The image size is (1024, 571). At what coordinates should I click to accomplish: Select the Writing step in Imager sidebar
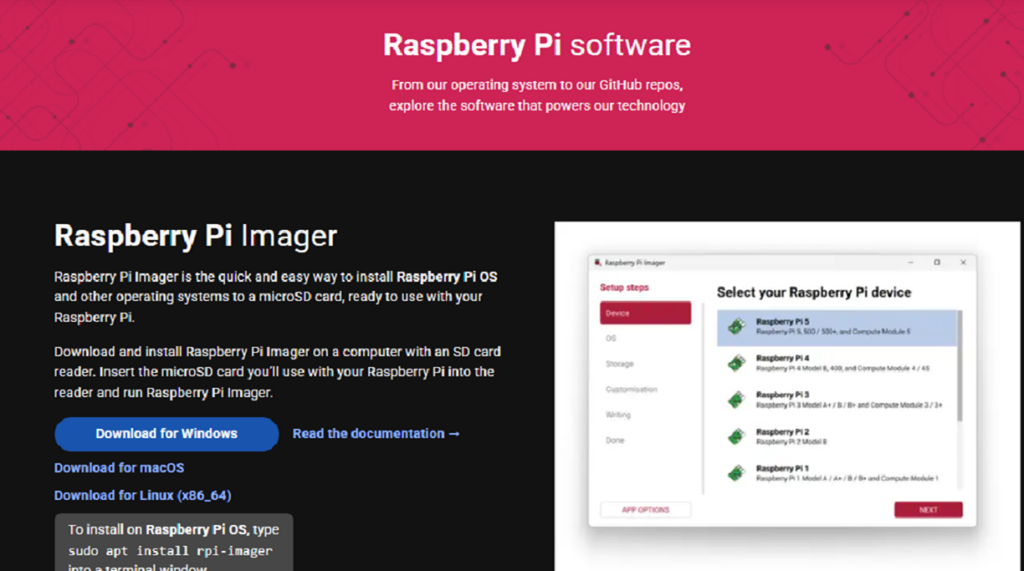click(618, 415)
